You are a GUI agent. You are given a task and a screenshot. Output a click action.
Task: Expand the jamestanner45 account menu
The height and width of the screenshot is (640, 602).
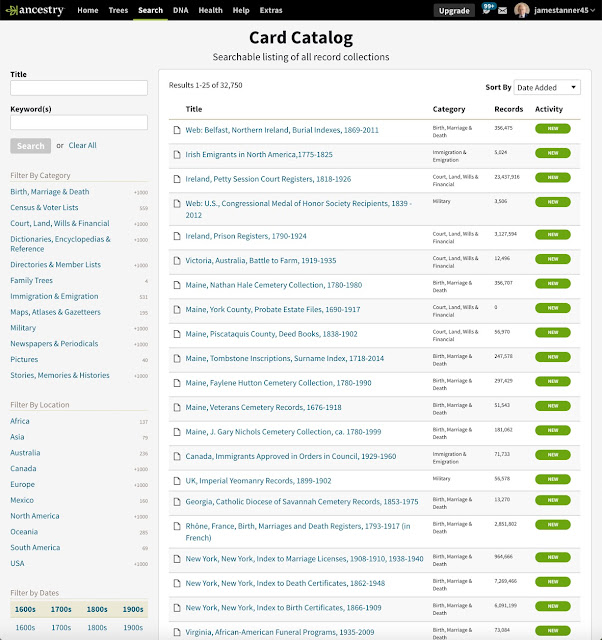coord(564,10)
